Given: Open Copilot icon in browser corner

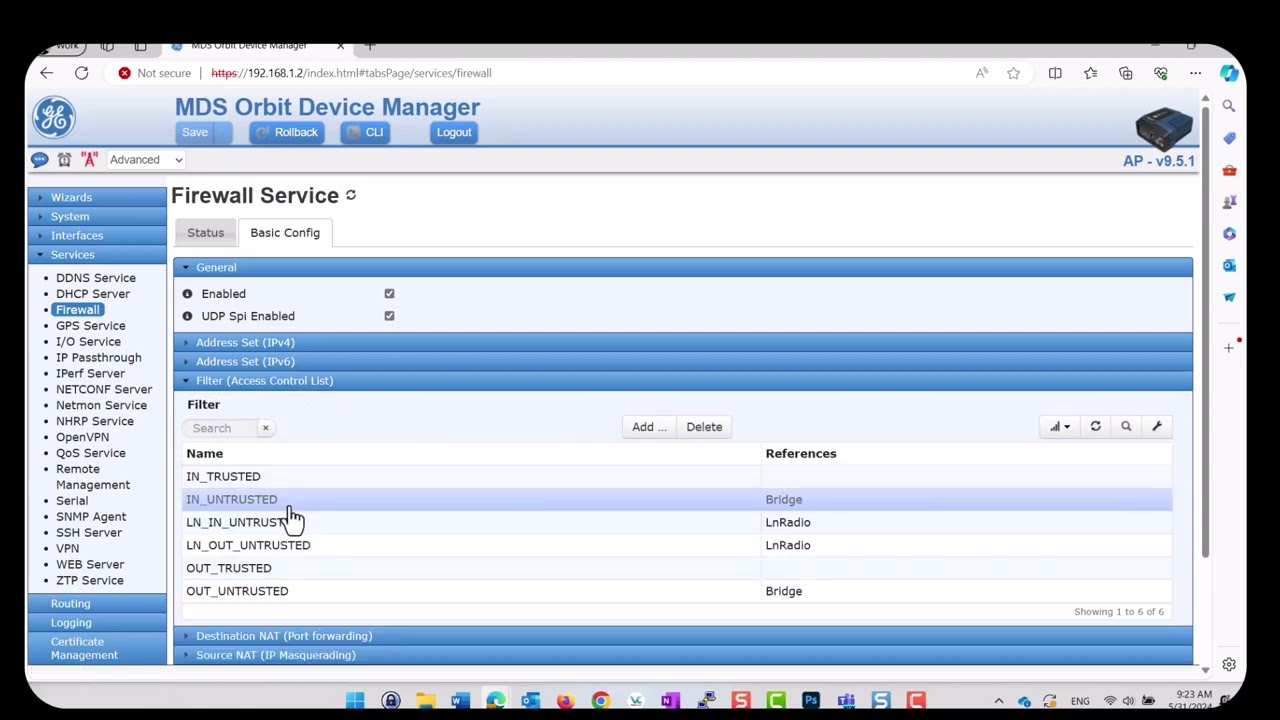Looking at the screenshot, I should tap(1229, 73).
